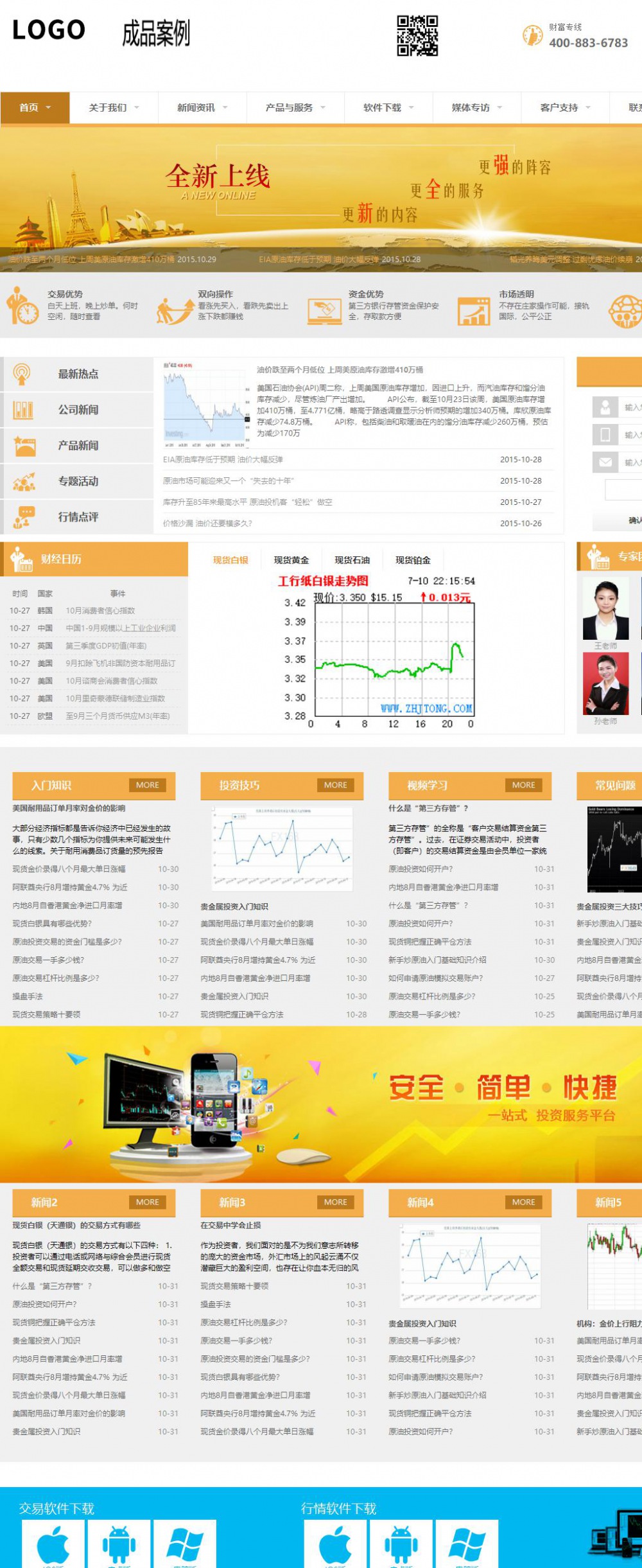Click the 财经日历 calendar icon

click(x=21, y=559)
